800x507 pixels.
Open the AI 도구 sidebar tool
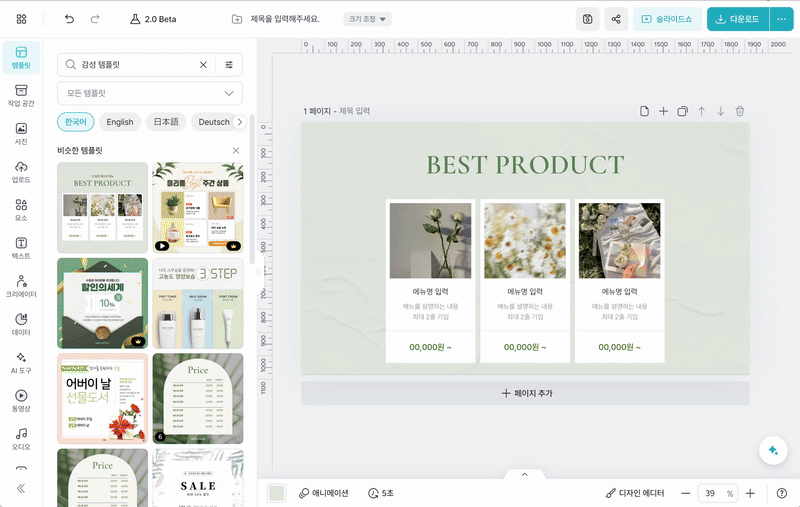click(x=21, y=362)
